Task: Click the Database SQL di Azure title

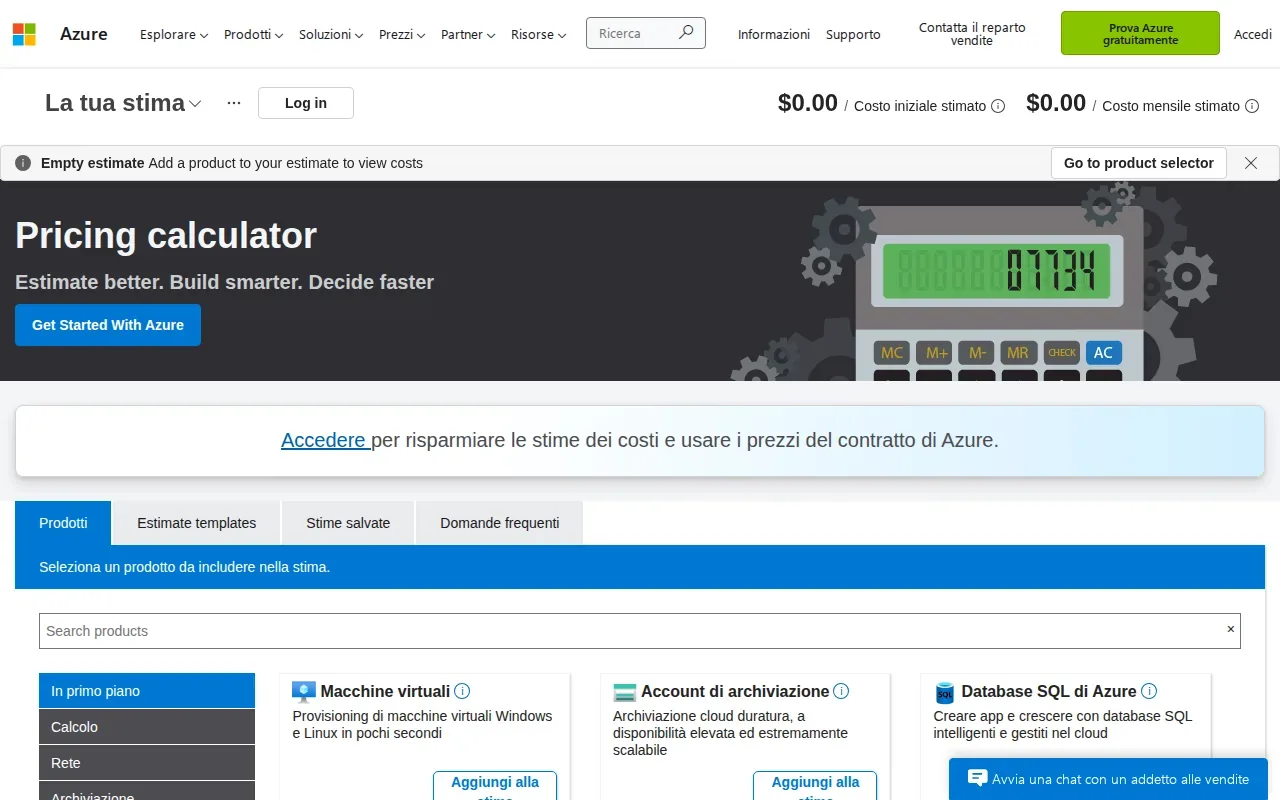Action: coord(1049,691)
